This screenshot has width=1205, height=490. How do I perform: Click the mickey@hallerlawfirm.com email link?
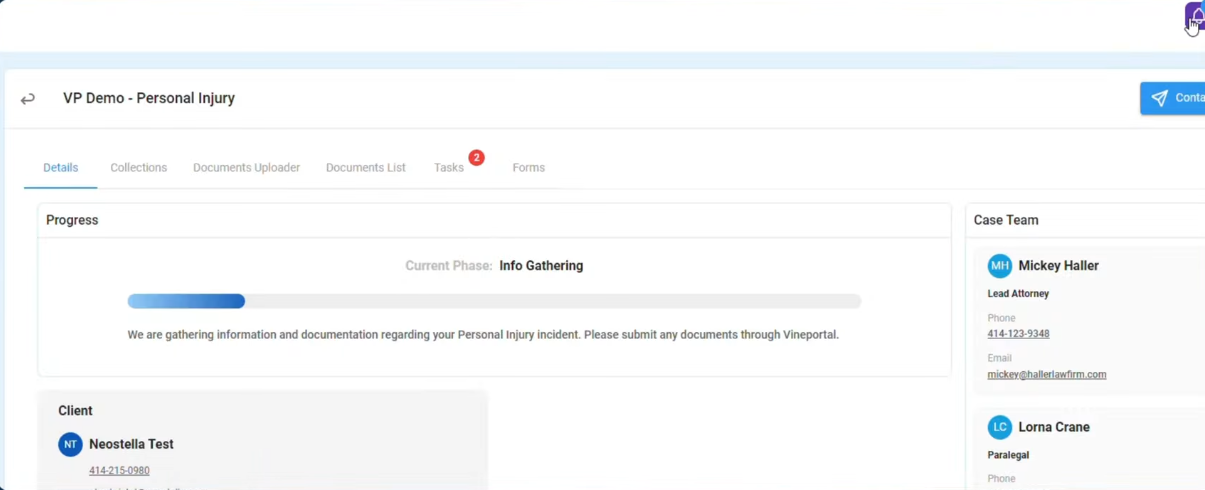coord(1046,375)
